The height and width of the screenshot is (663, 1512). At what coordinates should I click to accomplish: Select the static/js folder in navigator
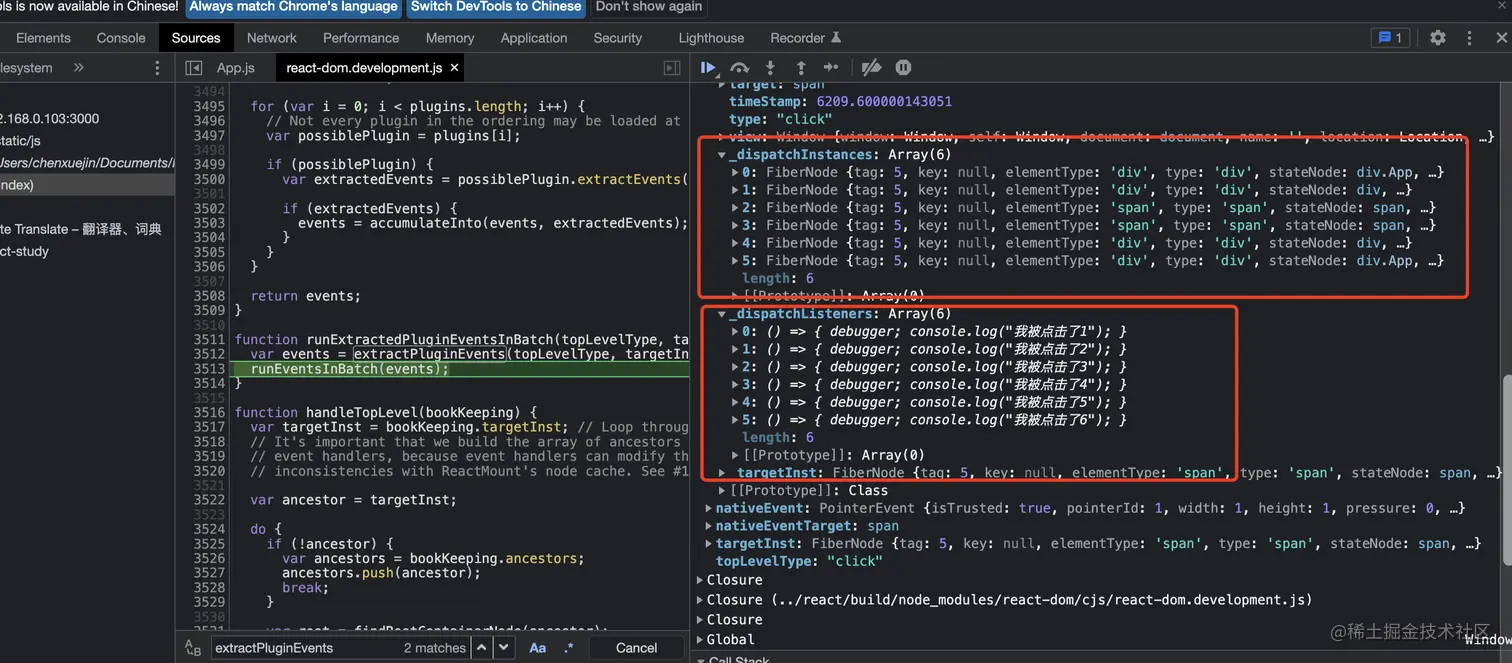pyautogui.click(x=20, y=141)
